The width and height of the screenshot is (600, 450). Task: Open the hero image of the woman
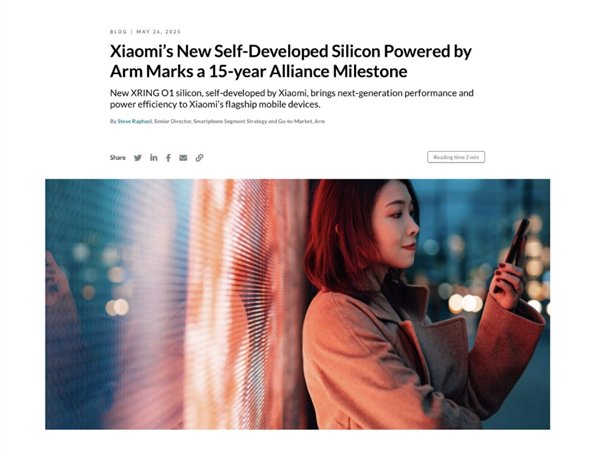[x=297, y=304]
